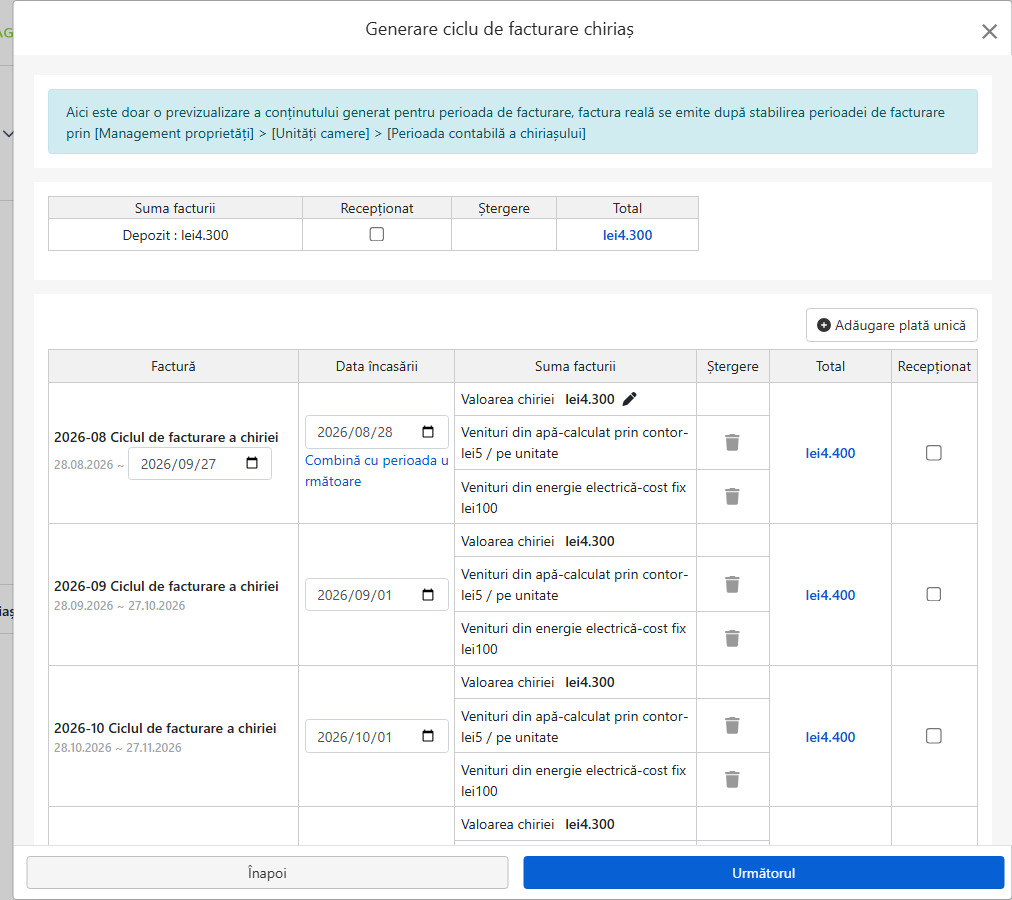
Task: Click the Factură column header
Action: [x=173, y=366]
